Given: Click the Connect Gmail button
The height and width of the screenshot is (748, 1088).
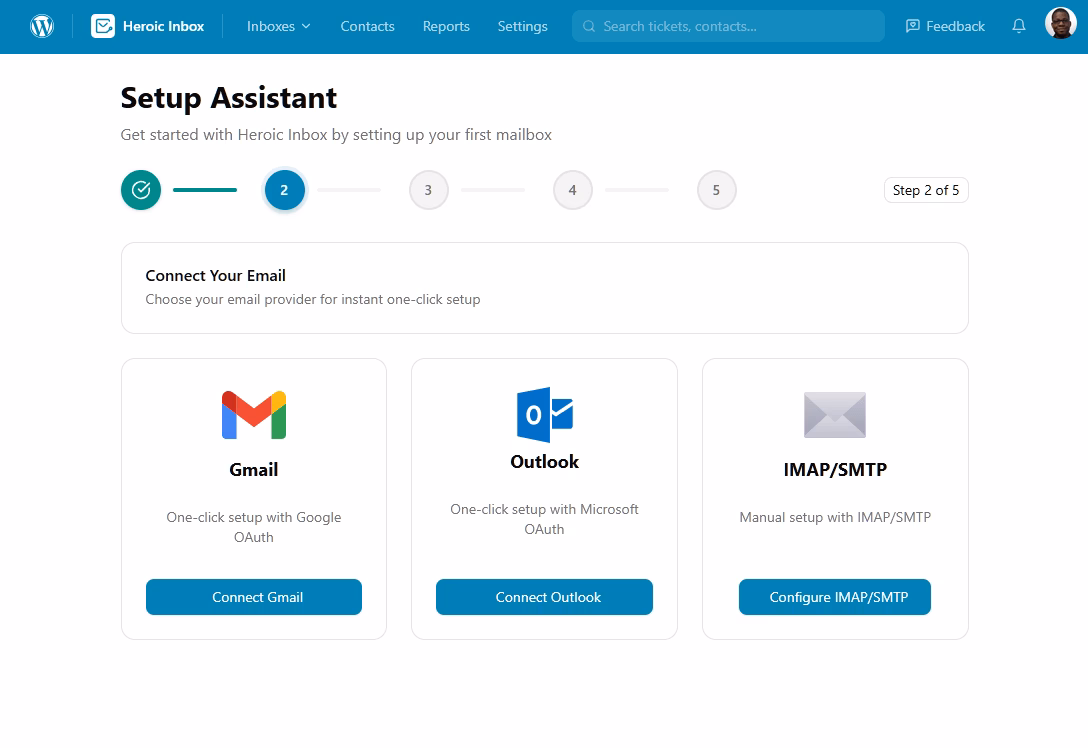Looking at the screenshot, I should [254, 597].
